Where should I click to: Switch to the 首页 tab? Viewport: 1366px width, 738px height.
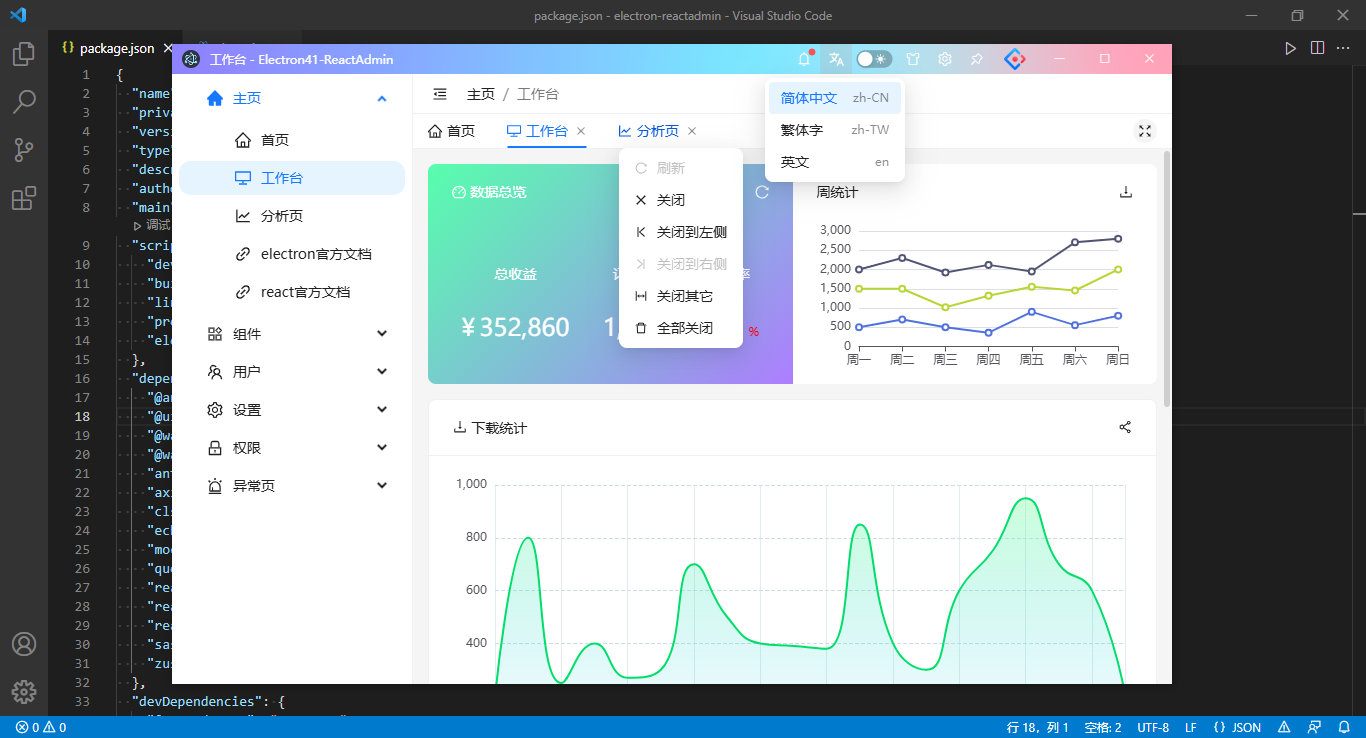point(451,131)
